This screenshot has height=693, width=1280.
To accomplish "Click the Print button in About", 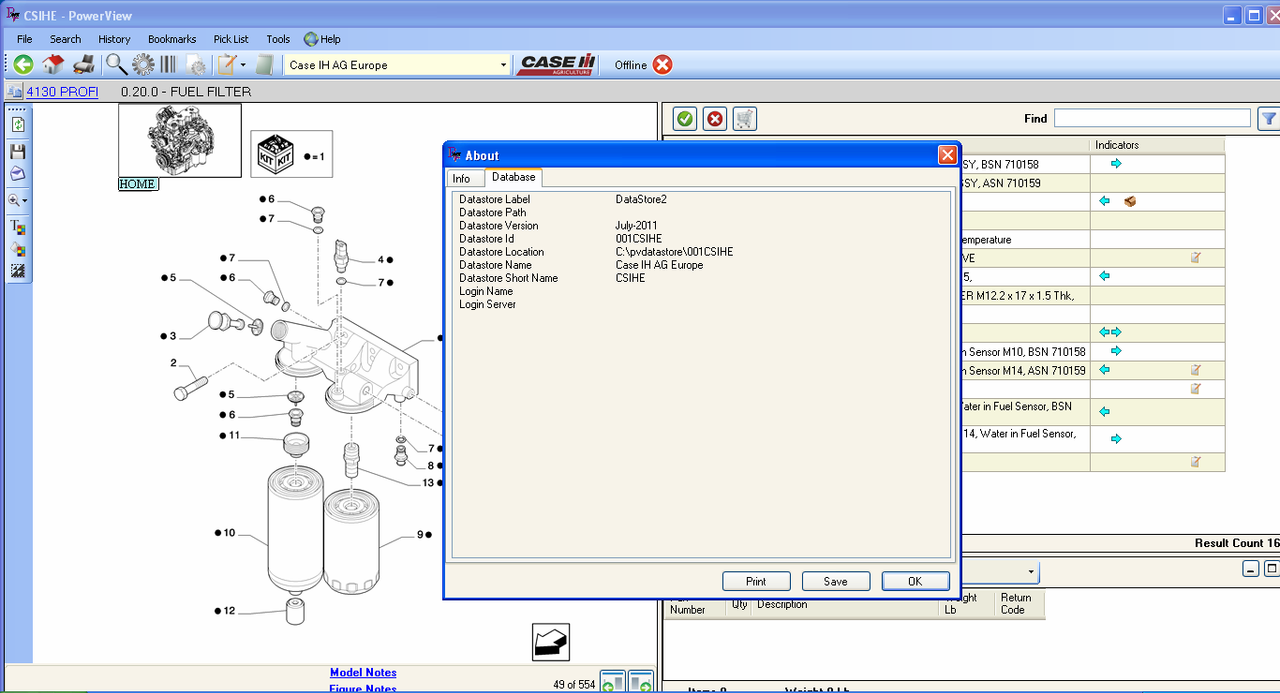I will click(756, 581).
